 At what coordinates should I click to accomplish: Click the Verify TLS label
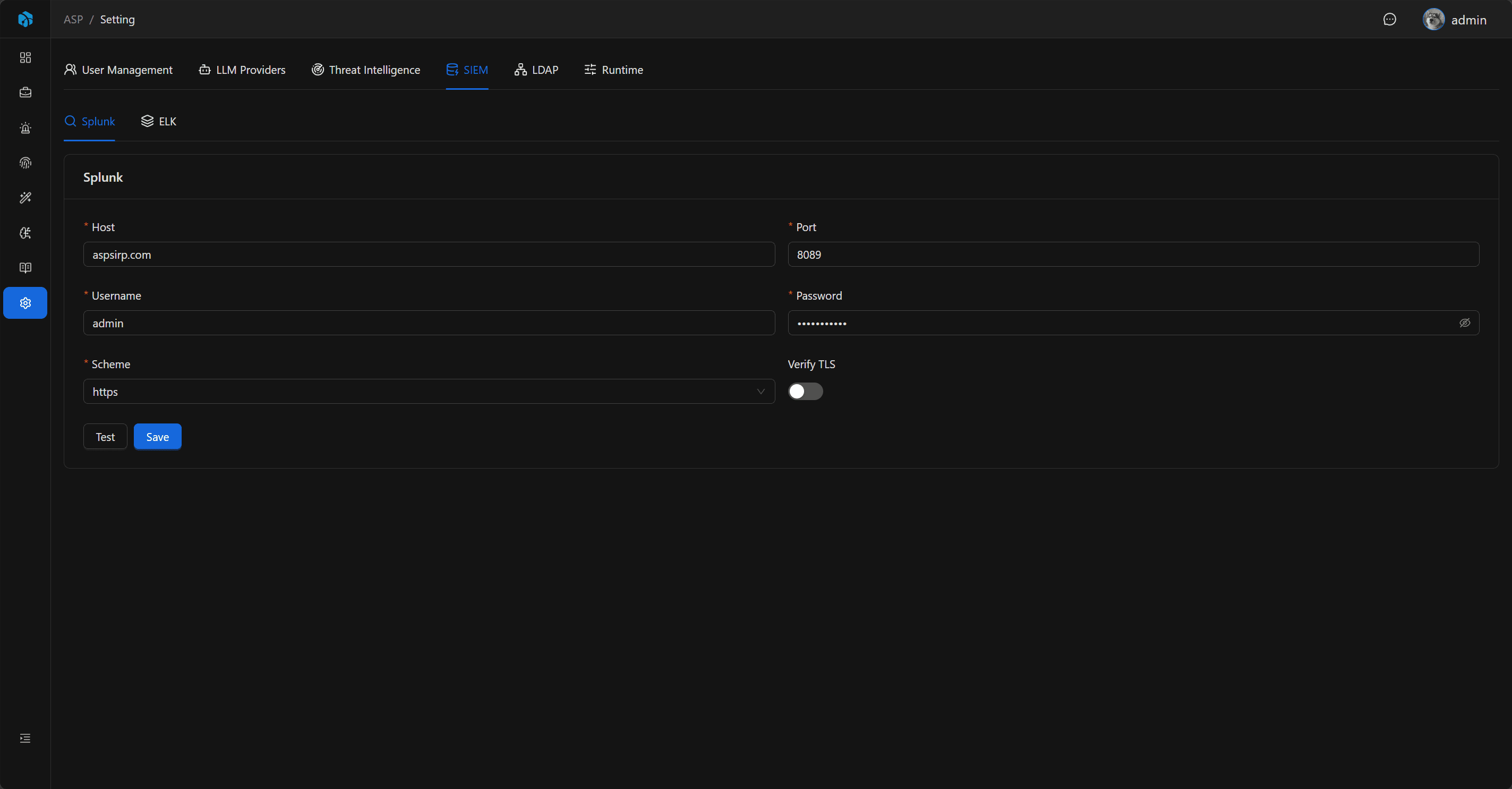tap(811, 364)
